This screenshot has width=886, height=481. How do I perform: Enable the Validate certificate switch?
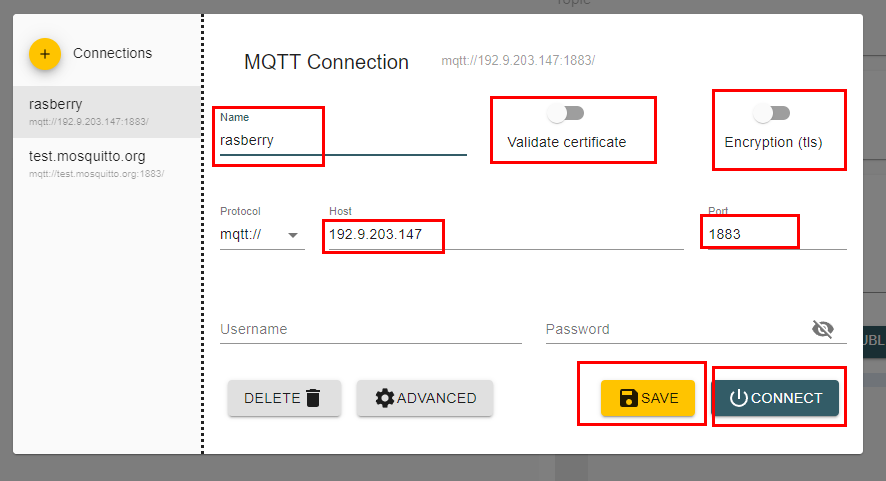566,114
